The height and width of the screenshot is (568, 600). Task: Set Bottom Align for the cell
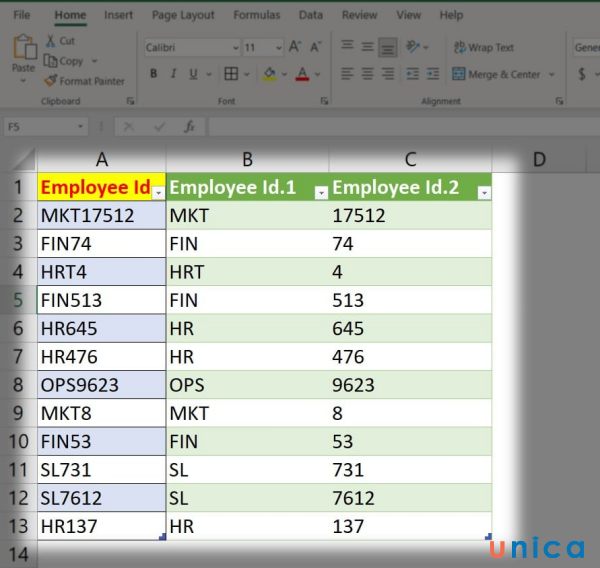click(x=388, y=47)
